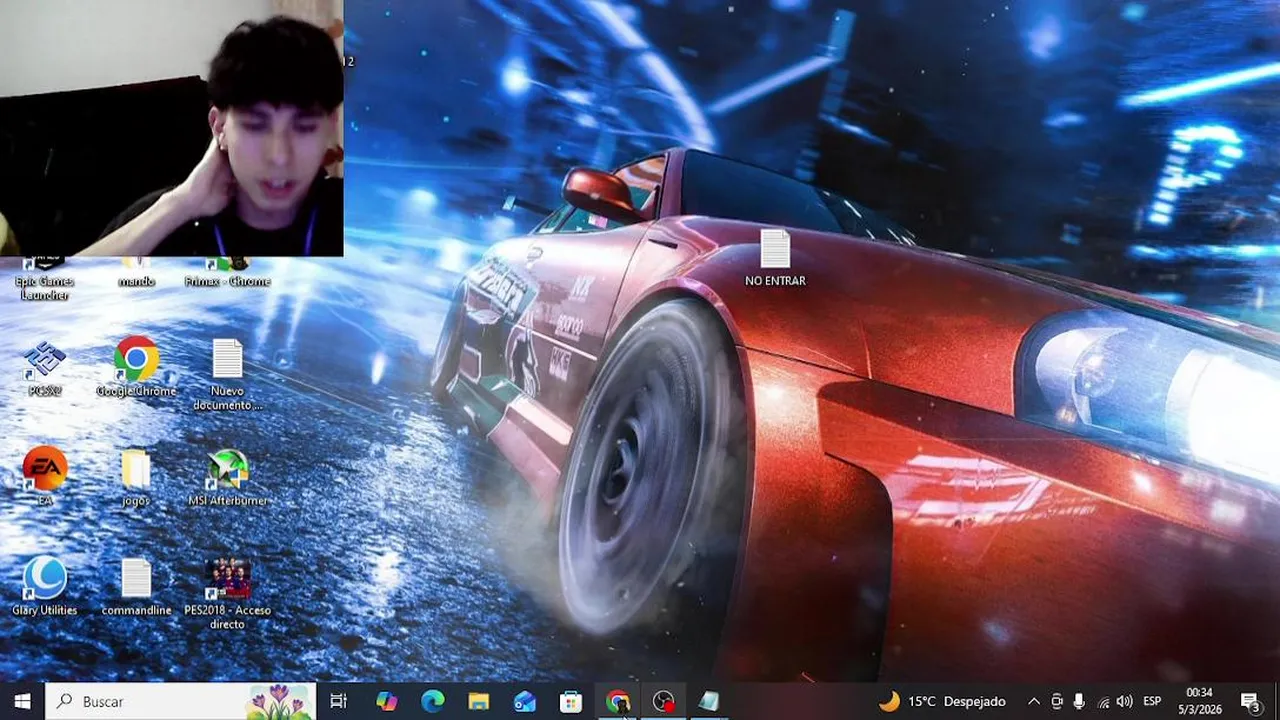
Task: Open File Explorer from the taskbar
Action: (478, 701)
